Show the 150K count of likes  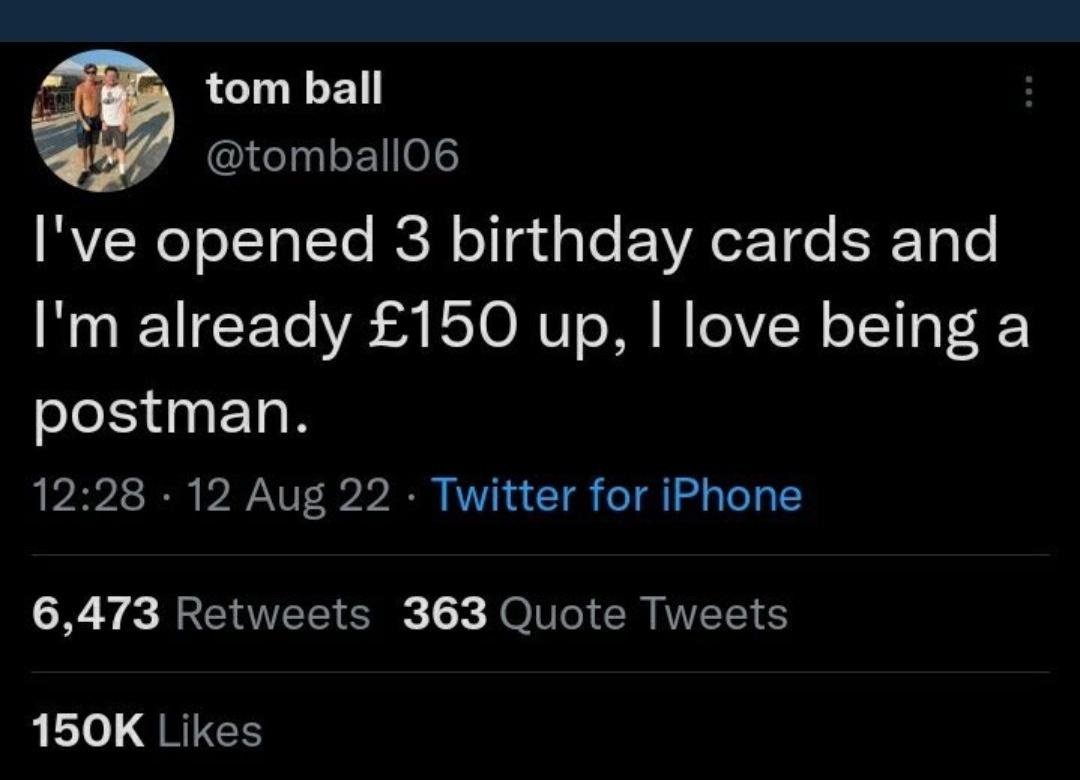(88, 730)
